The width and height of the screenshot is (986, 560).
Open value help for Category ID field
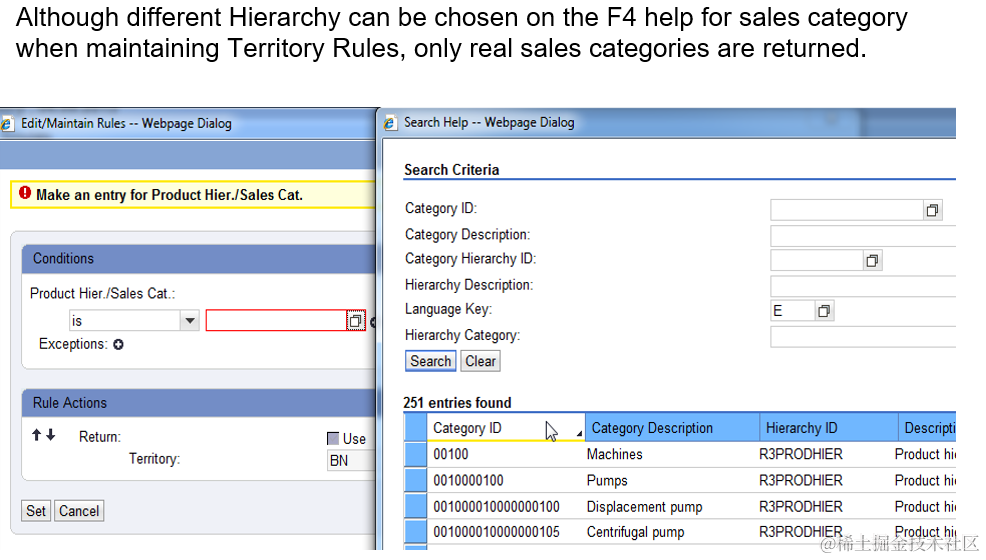[932, 211]
